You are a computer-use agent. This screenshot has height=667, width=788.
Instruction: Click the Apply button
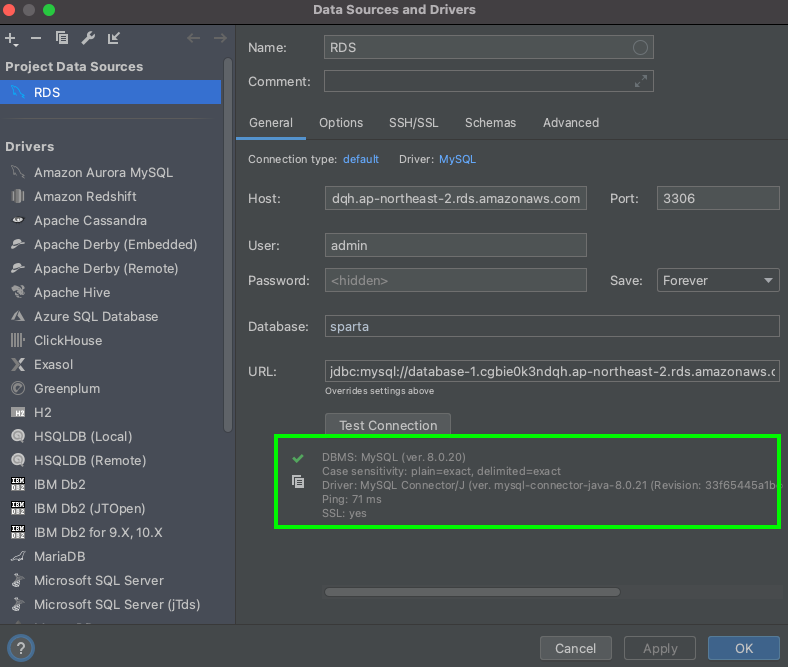pyautogui.click(x=660, y=648)
